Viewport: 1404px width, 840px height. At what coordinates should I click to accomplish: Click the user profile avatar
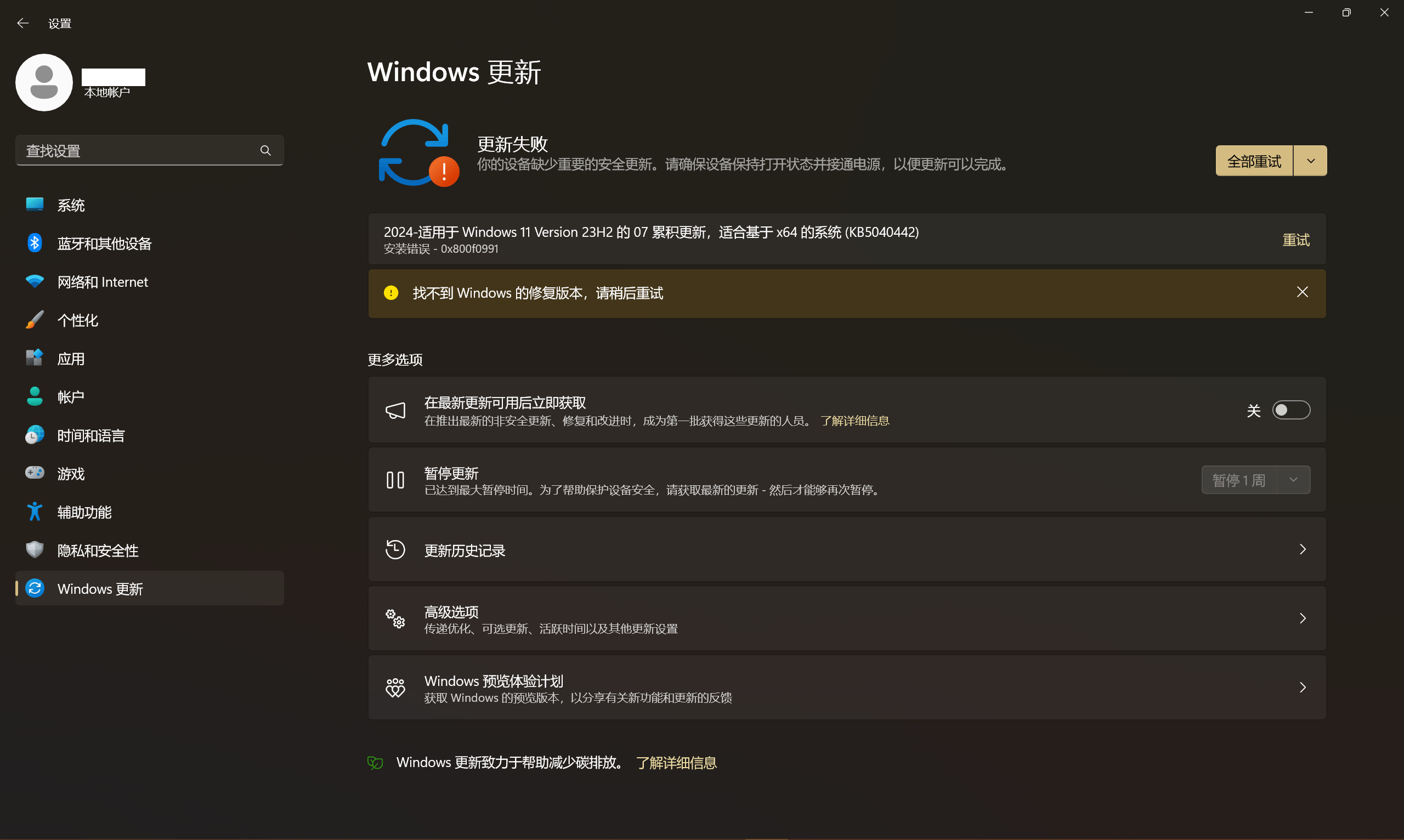point(44,83)
